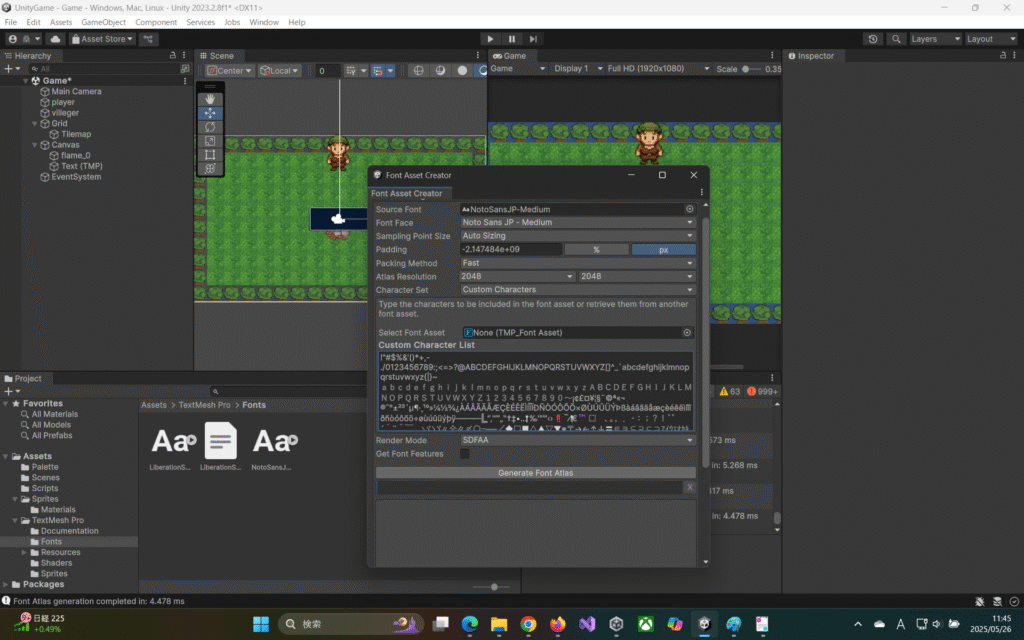Click the Game view Scale slider
Viewport: 1024px width, 640px height.
751,69
